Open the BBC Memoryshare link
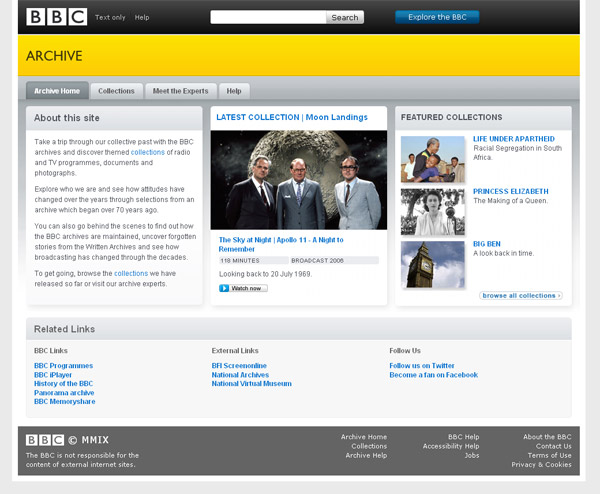This screenshot has height=494, width=600. coord(65,401)
